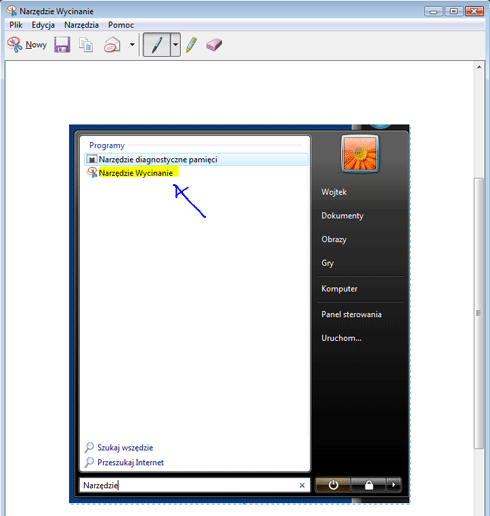Open the Plik menu

(x=16, y=25)
